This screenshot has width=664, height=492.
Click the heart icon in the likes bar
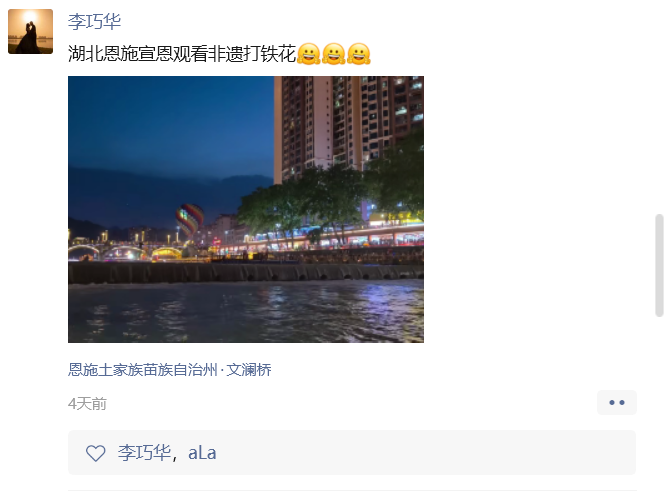(96, 453)
